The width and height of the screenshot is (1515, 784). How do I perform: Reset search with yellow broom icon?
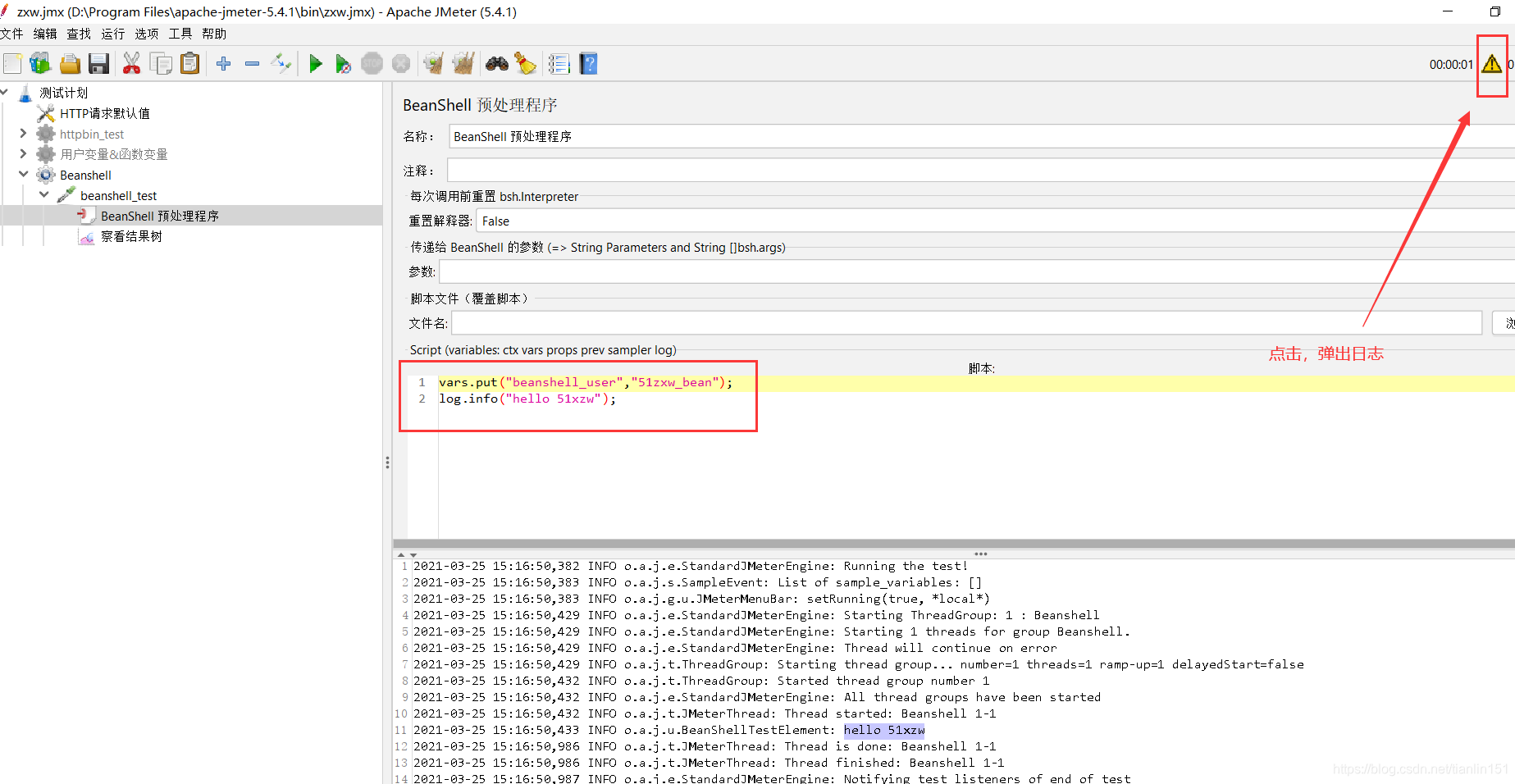point(525,63)
